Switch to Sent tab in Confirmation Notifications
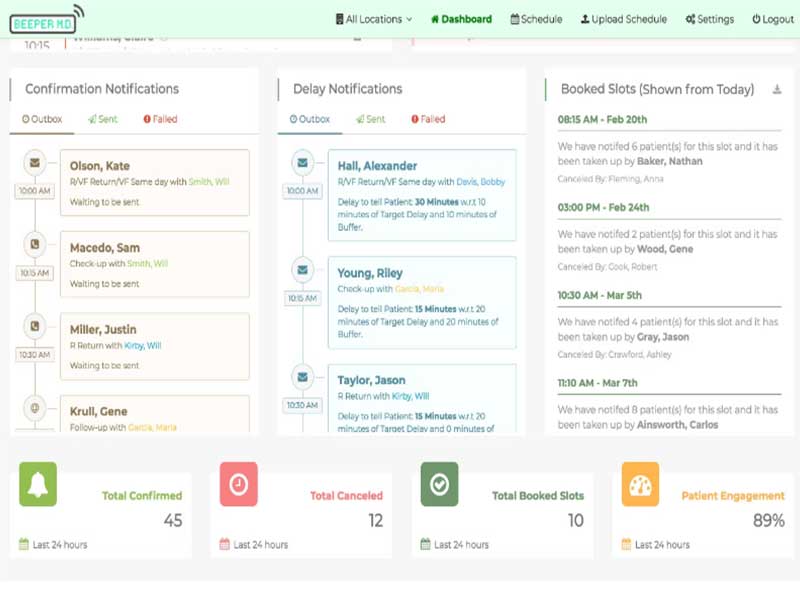 tap(103, 119)
